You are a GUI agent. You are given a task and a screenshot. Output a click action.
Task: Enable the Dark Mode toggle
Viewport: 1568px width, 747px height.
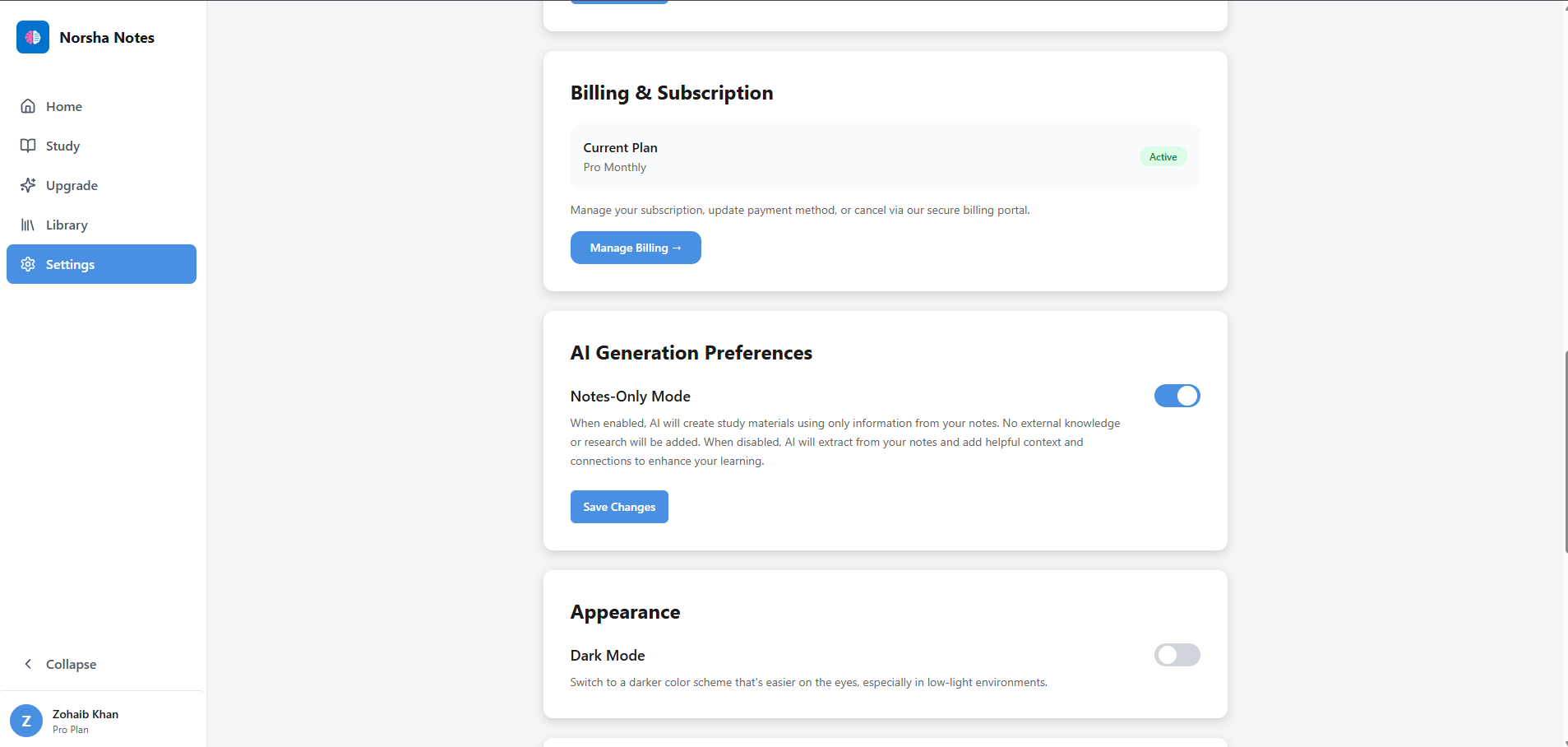[1177, 655]
